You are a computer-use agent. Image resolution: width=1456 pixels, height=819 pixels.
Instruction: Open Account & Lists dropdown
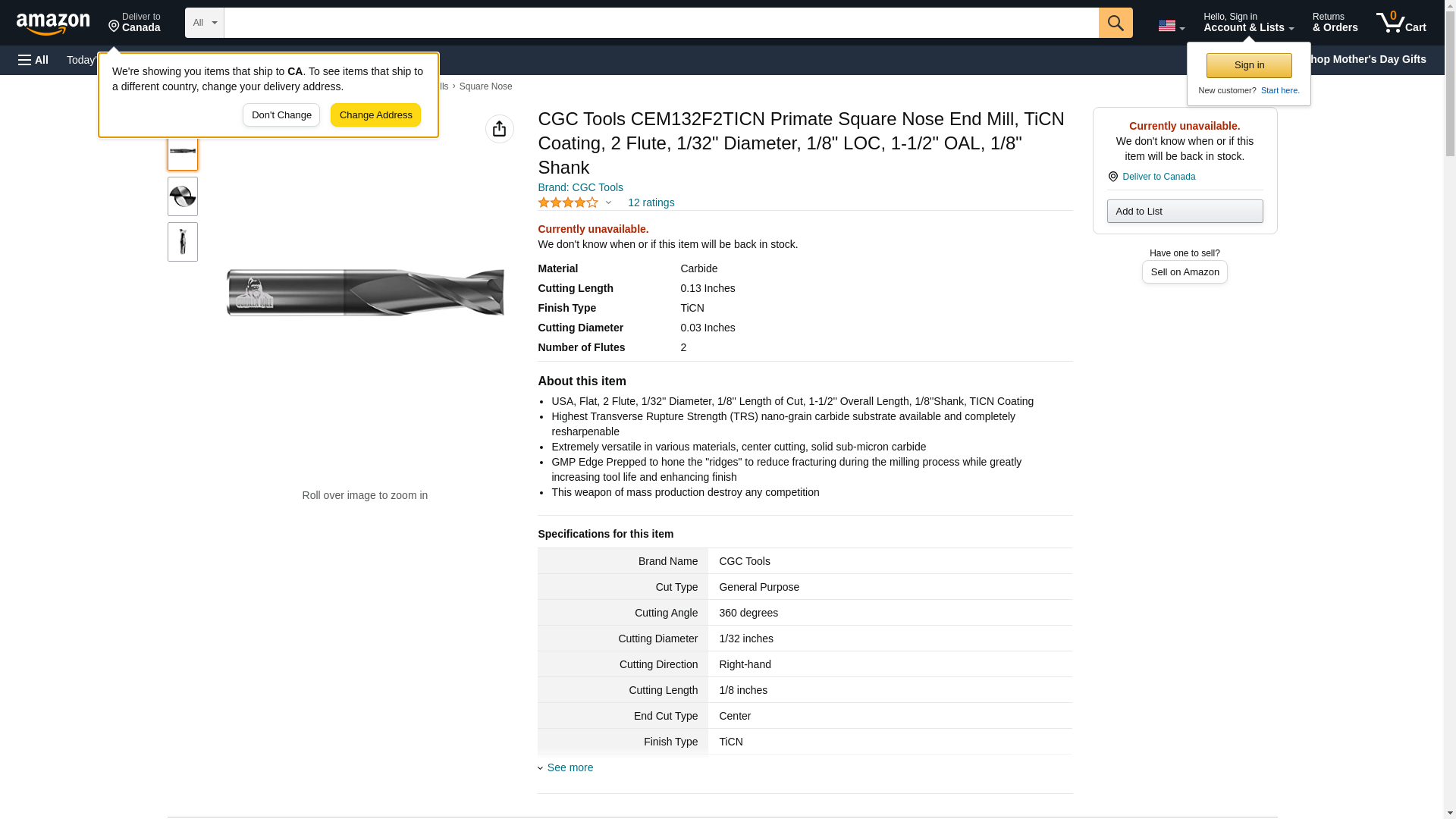(1247, 23)
